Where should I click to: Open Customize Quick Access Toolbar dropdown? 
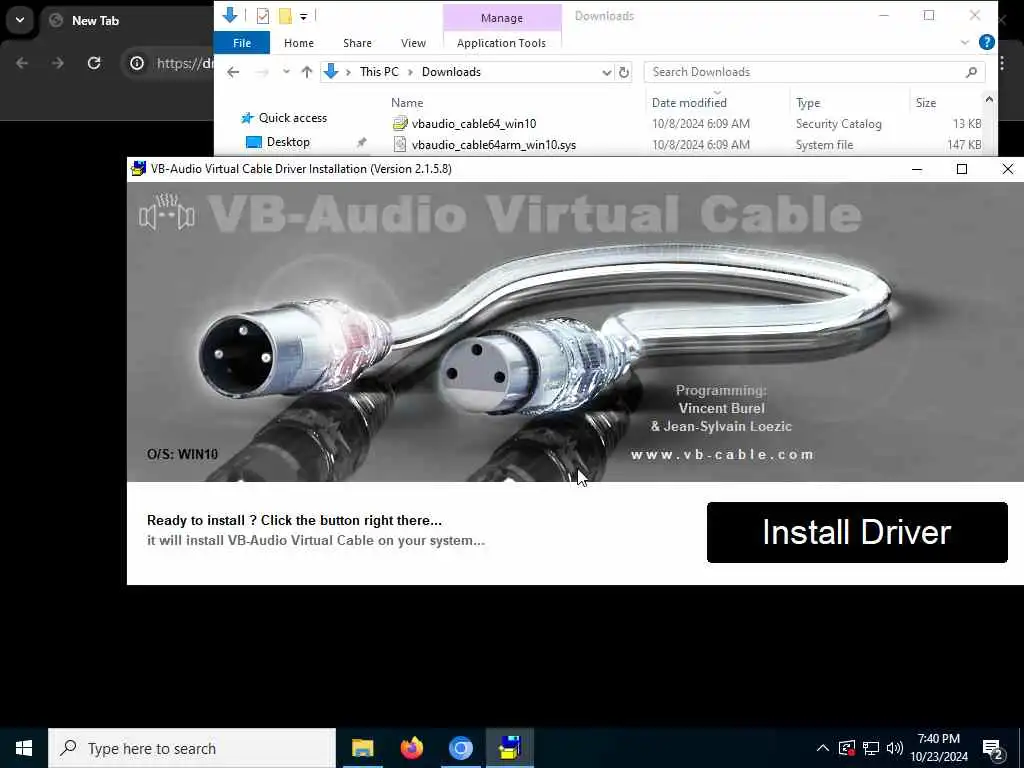(304, 16)
